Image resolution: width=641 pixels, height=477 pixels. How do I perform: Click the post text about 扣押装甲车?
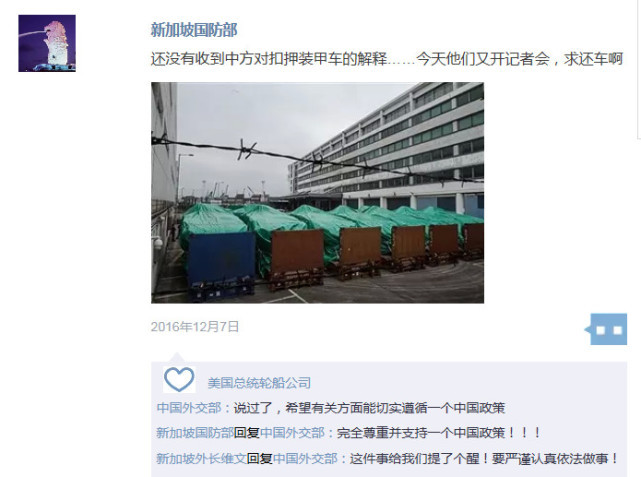(387, 59)
